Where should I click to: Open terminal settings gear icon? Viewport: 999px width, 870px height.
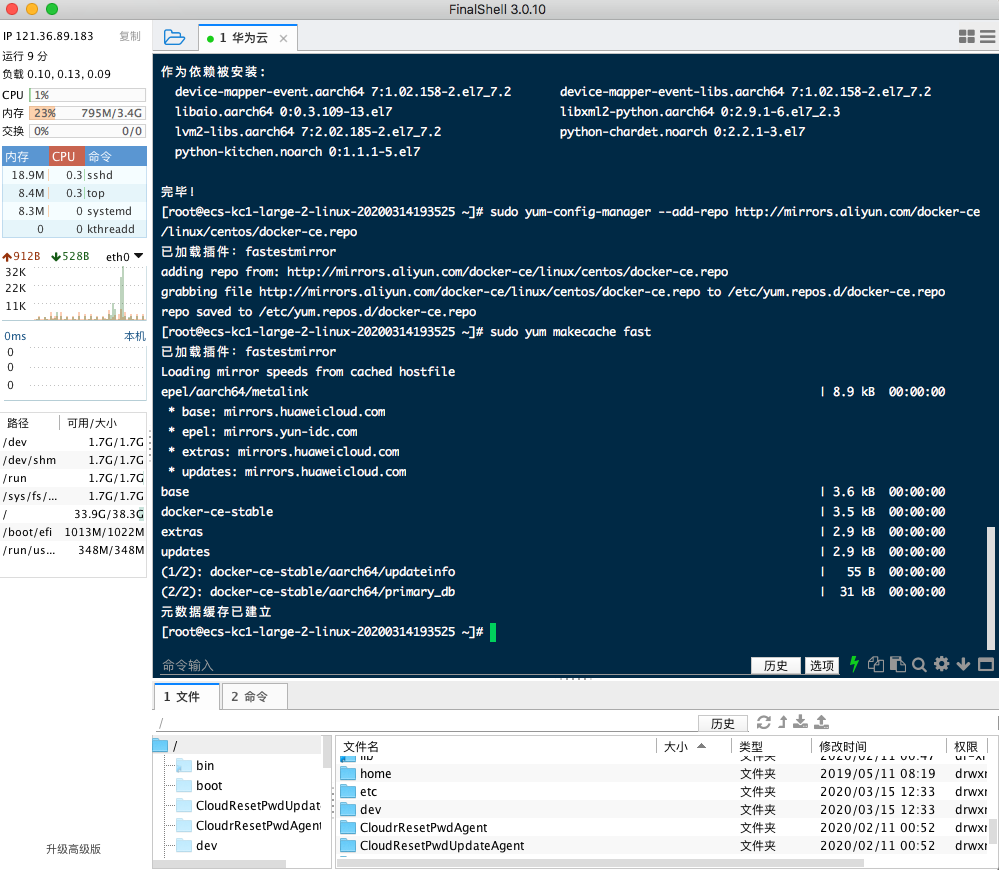pos(942,664)
